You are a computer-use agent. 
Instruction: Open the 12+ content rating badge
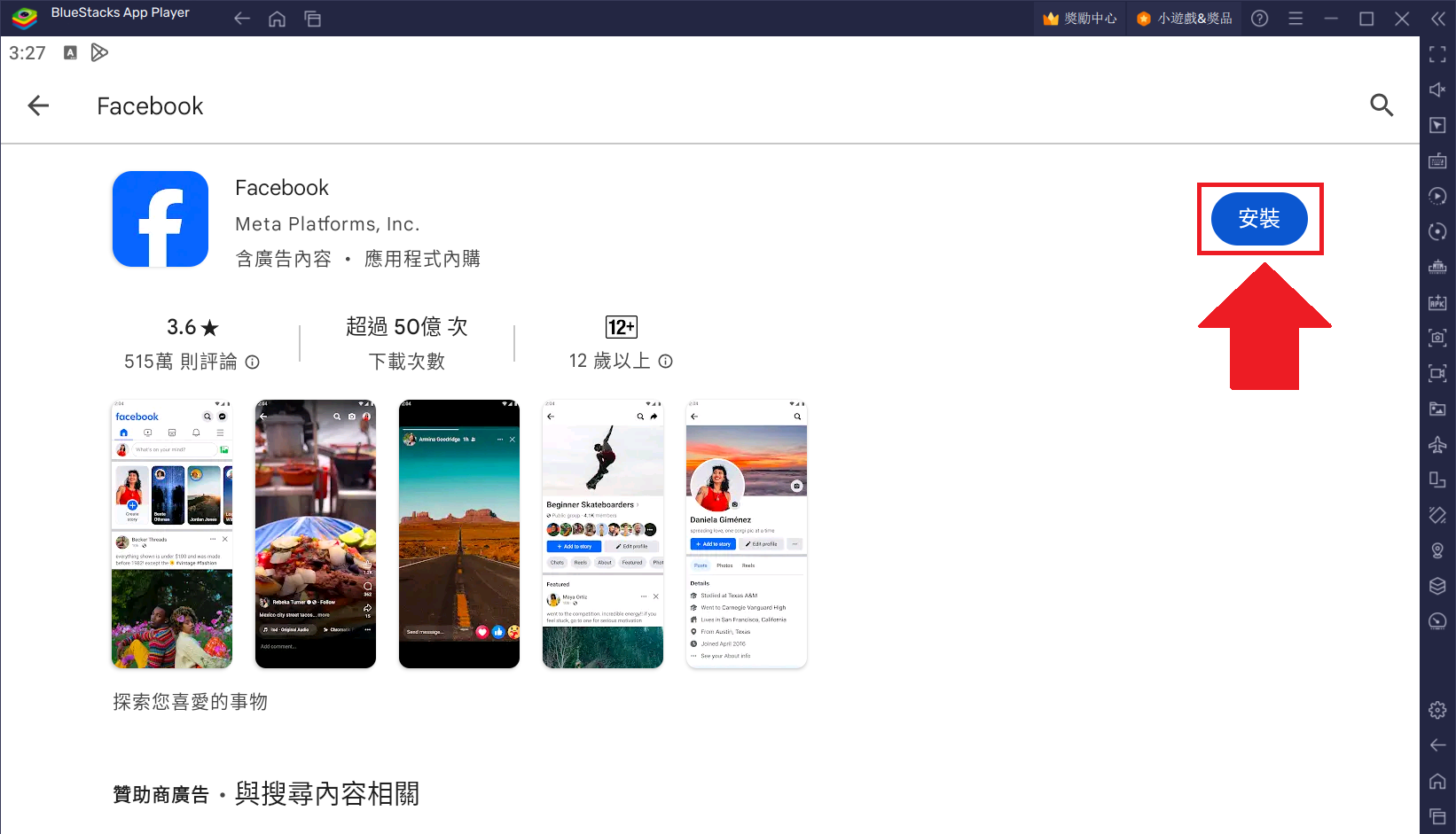[622, 327]
